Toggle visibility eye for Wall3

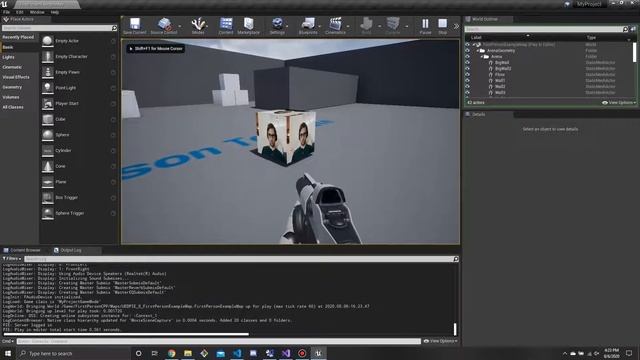[467, 93]
